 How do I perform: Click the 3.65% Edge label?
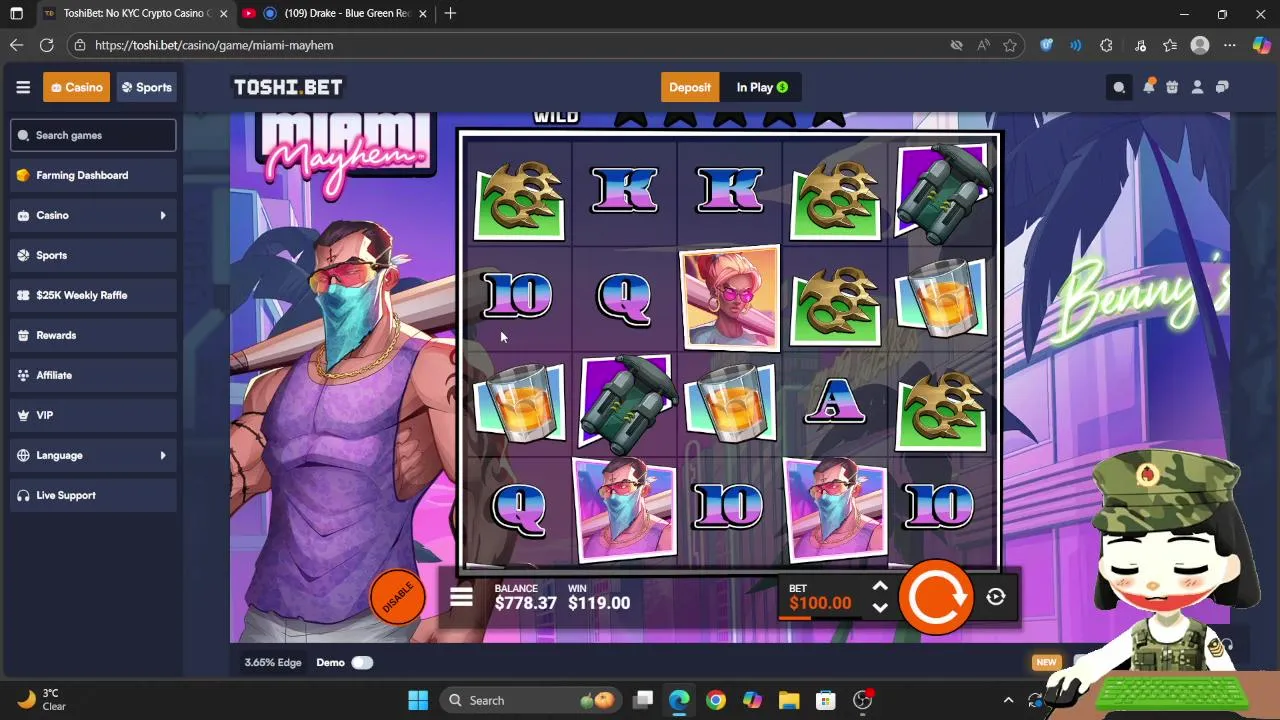[x=273, y=662]
